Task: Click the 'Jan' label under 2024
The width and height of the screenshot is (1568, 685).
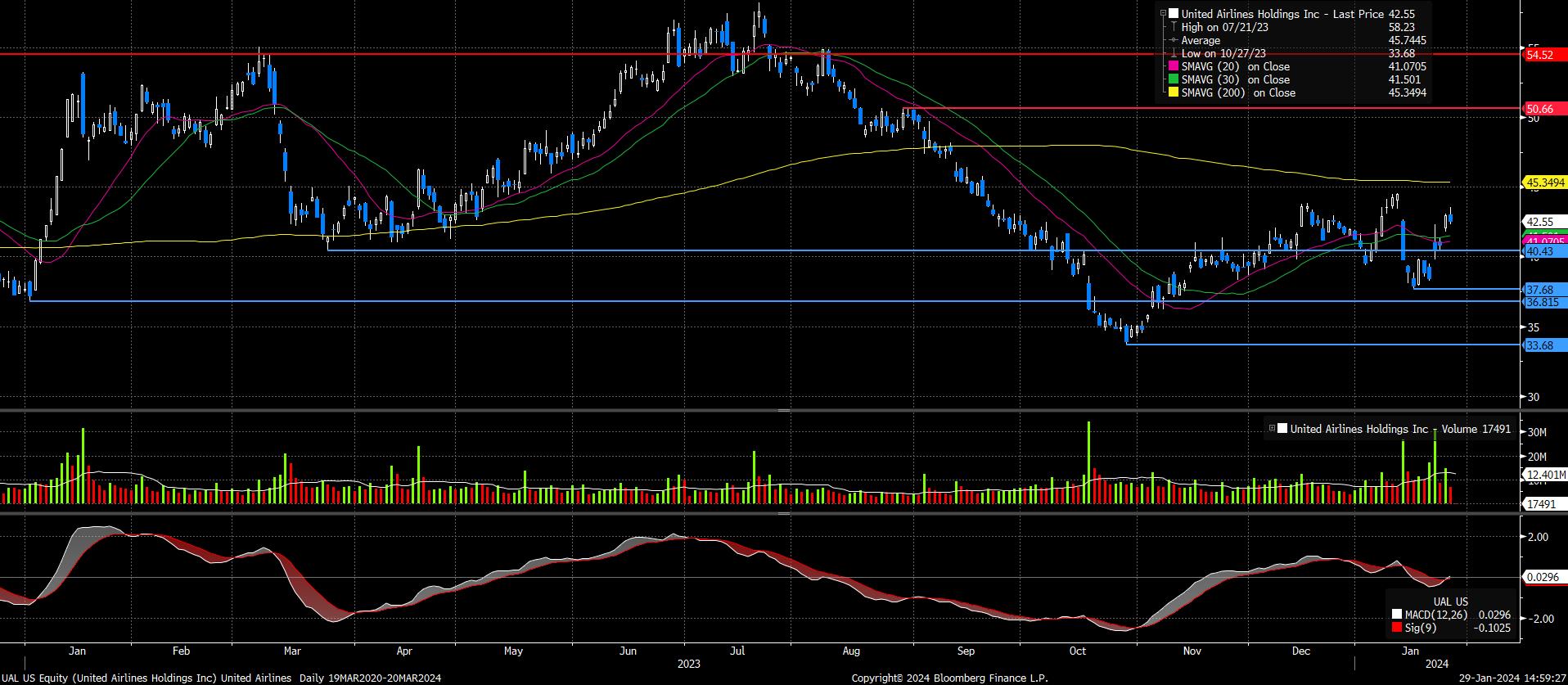Action: click(x=1410, y=651)
